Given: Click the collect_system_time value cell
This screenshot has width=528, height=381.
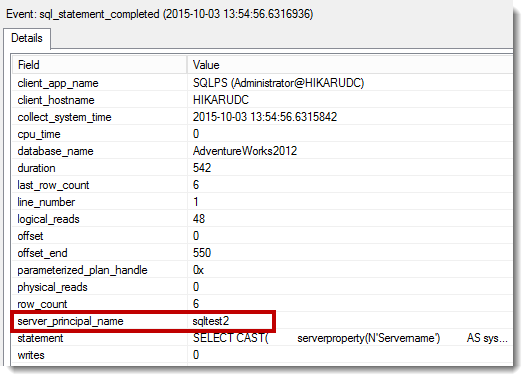Looking at the screenshot, I should pyautogui.click(x=350, y=117).
